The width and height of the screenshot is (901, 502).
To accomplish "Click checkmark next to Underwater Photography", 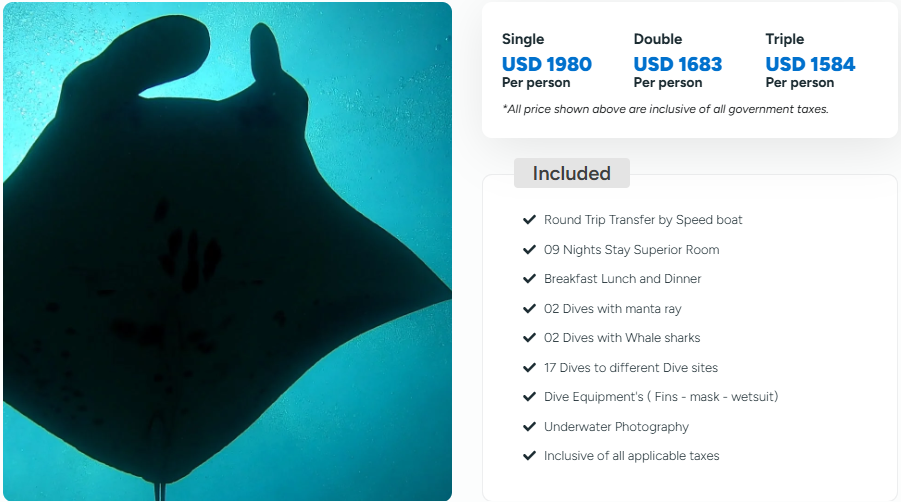I will click(529, 427).
